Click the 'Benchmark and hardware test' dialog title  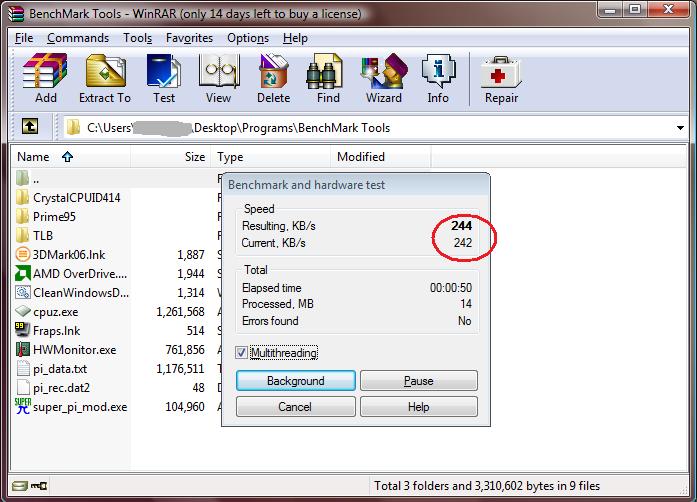(307, 185)
